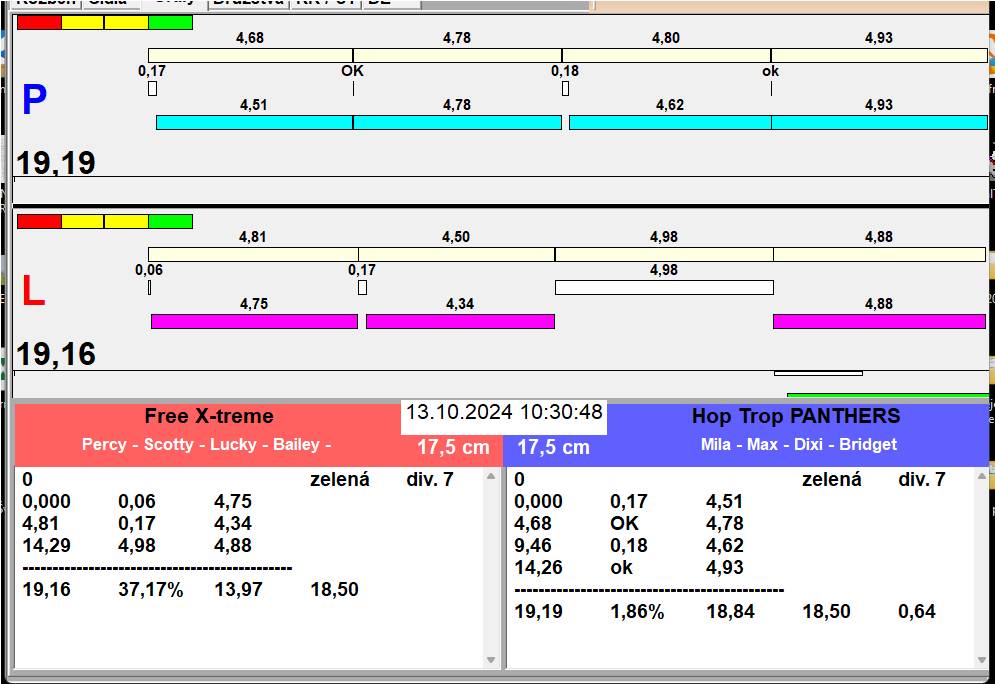Click small marker box under 0,18 in lane P

pos(565,88)
